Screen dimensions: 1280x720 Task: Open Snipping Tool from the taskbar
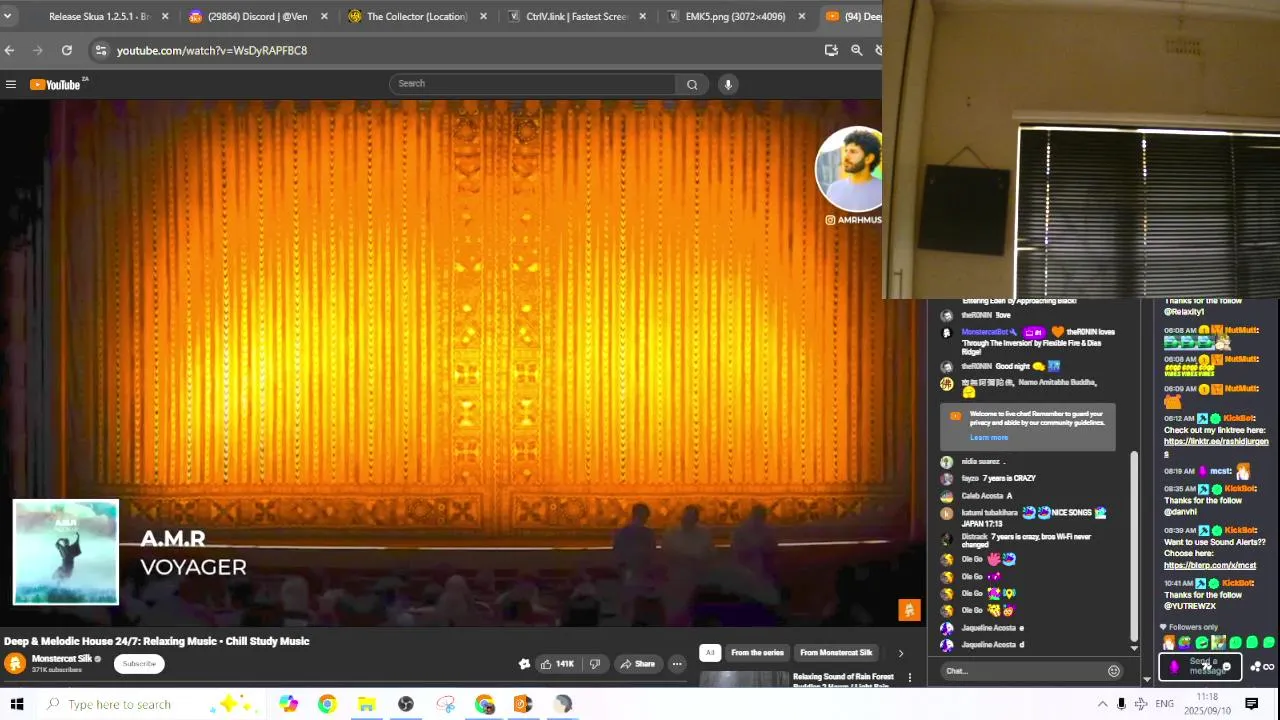(x=445, y=704)
